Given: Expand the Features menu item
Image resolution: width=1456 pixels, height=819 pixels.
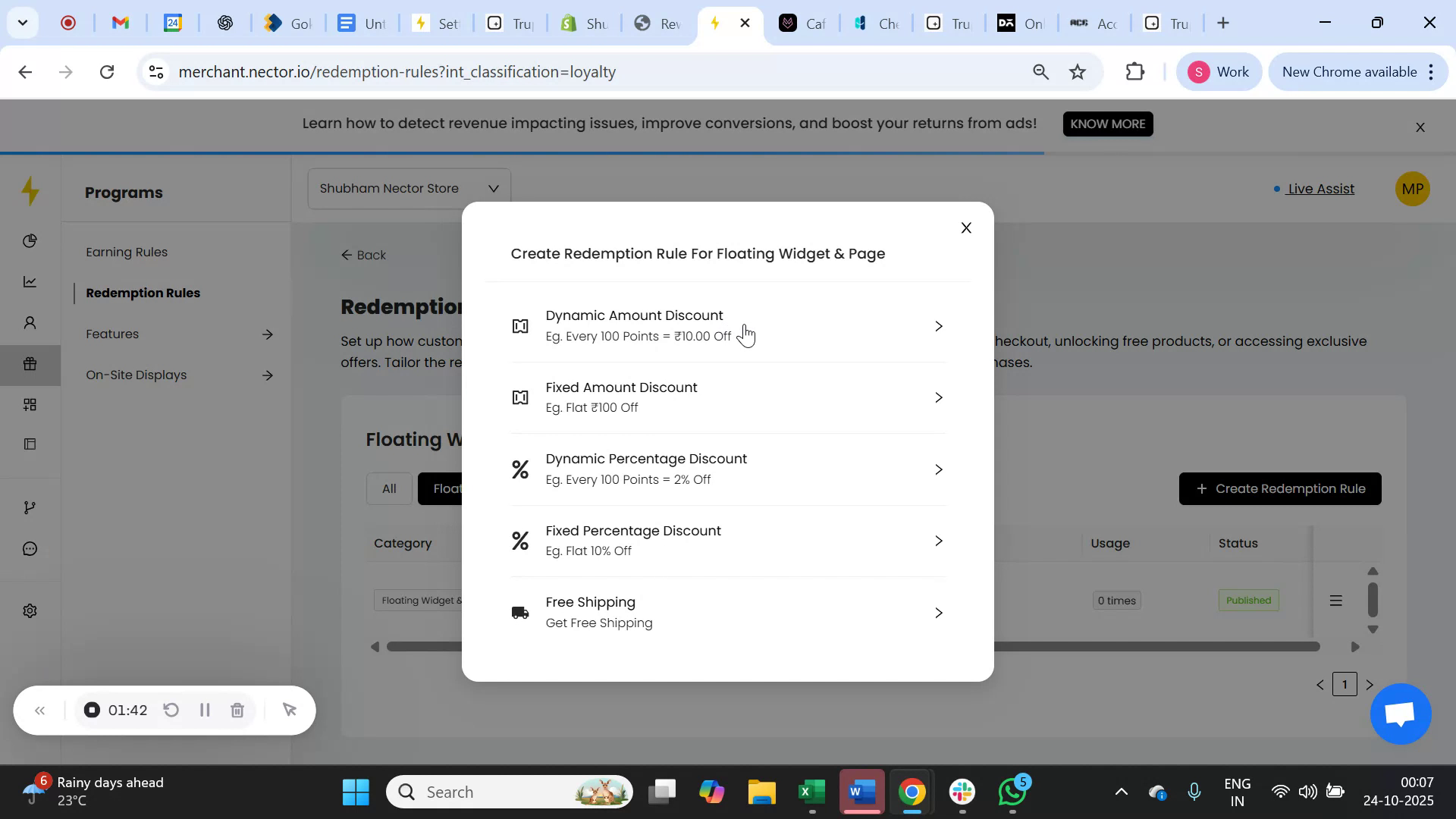Looking at the screenshot, I should point(111,334).
